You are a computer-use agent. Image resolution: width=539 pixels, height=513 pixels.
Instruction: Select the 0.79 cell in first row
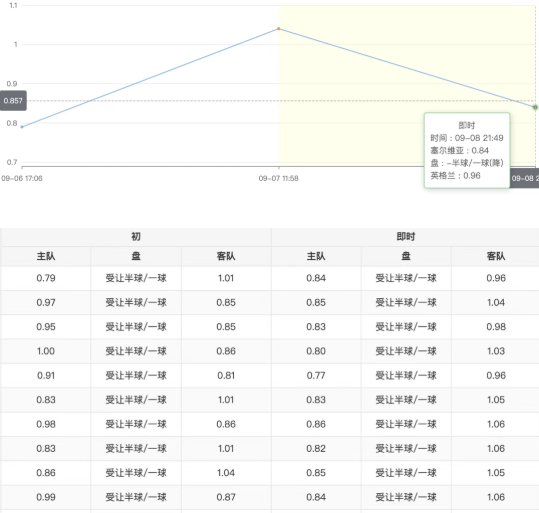[46, 278]
